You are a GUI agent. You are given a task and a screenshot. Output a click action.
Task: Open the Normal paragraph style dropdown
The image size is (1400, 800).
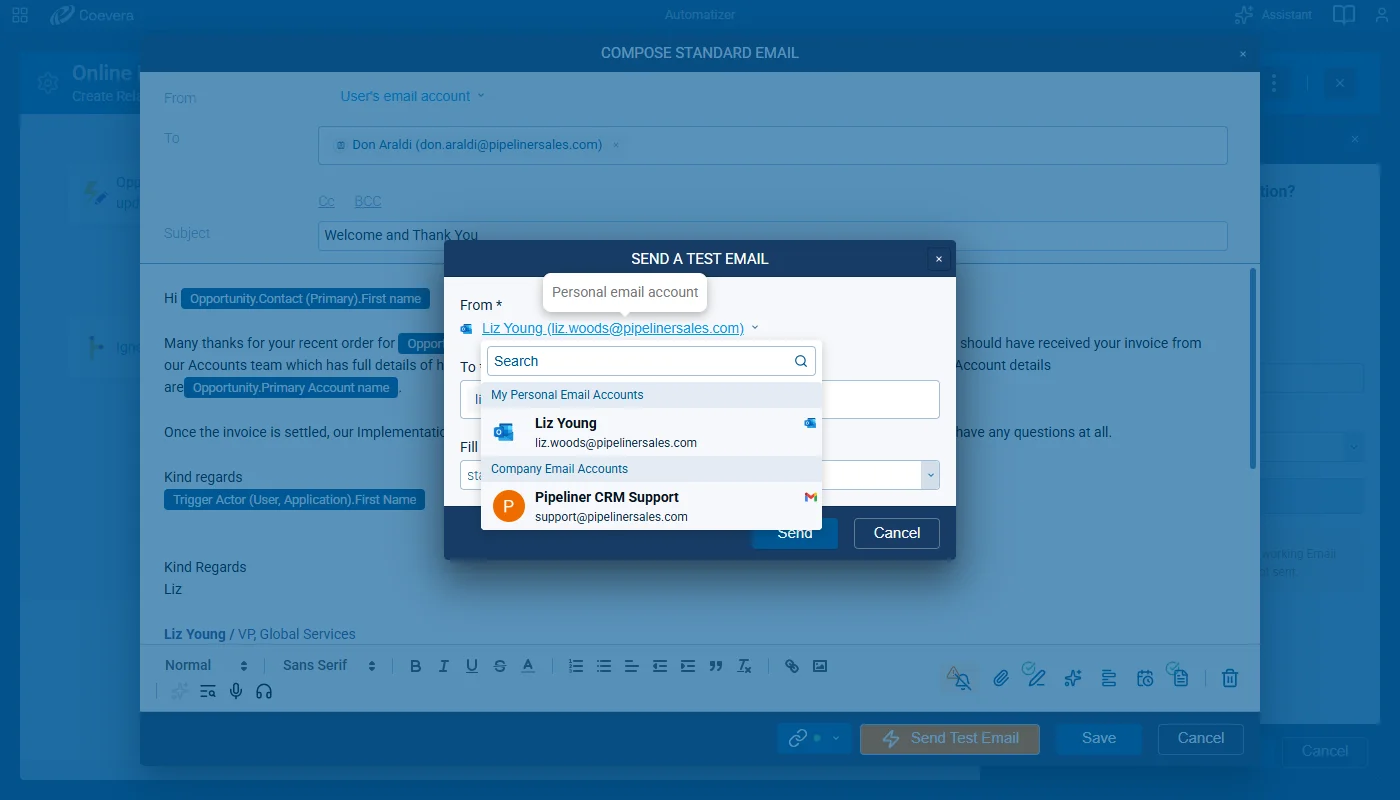207,666
